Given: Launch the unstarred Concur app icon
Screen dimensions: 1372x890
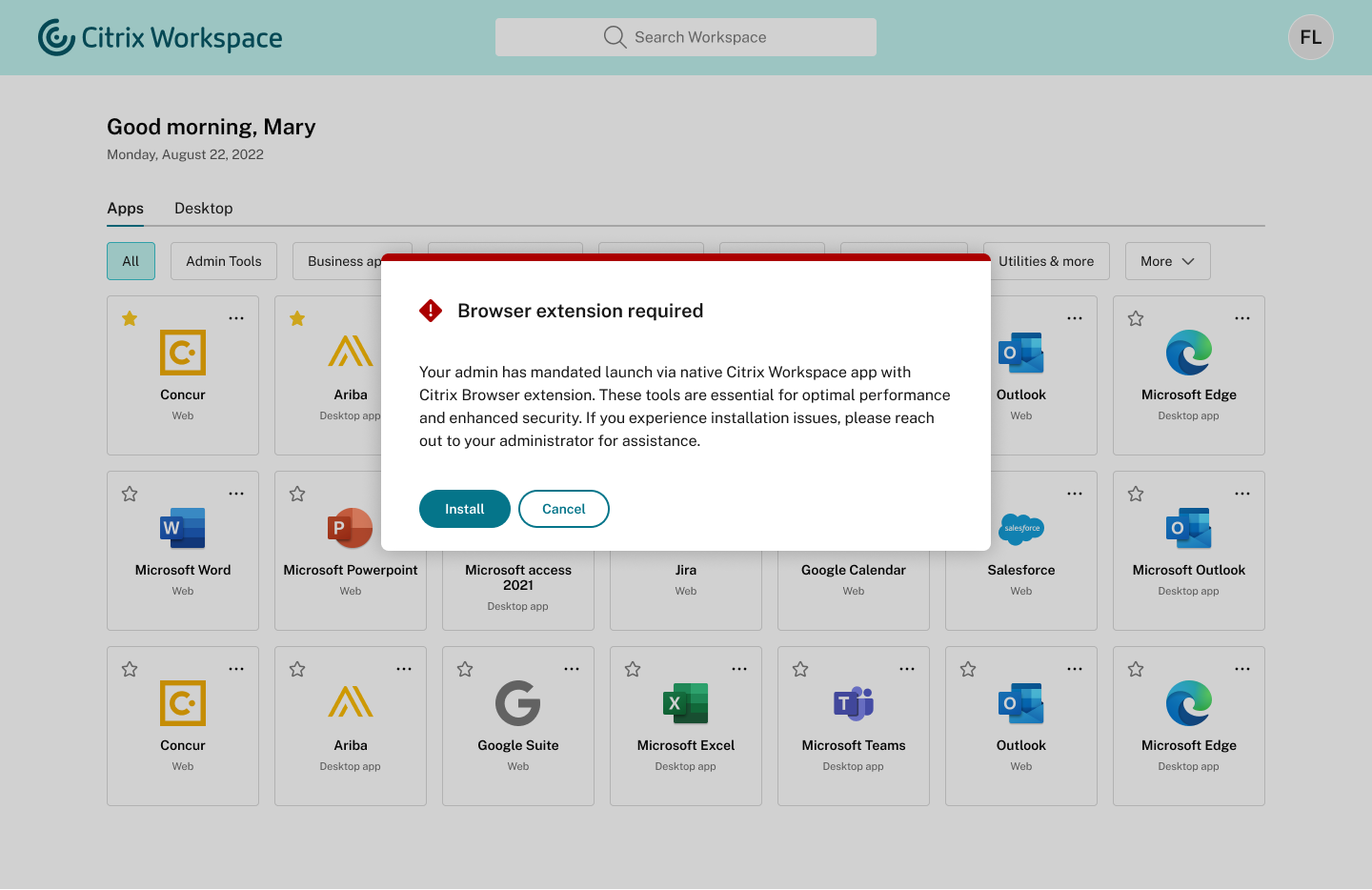Looking at the screenshot, I should [x=183, y=703].
